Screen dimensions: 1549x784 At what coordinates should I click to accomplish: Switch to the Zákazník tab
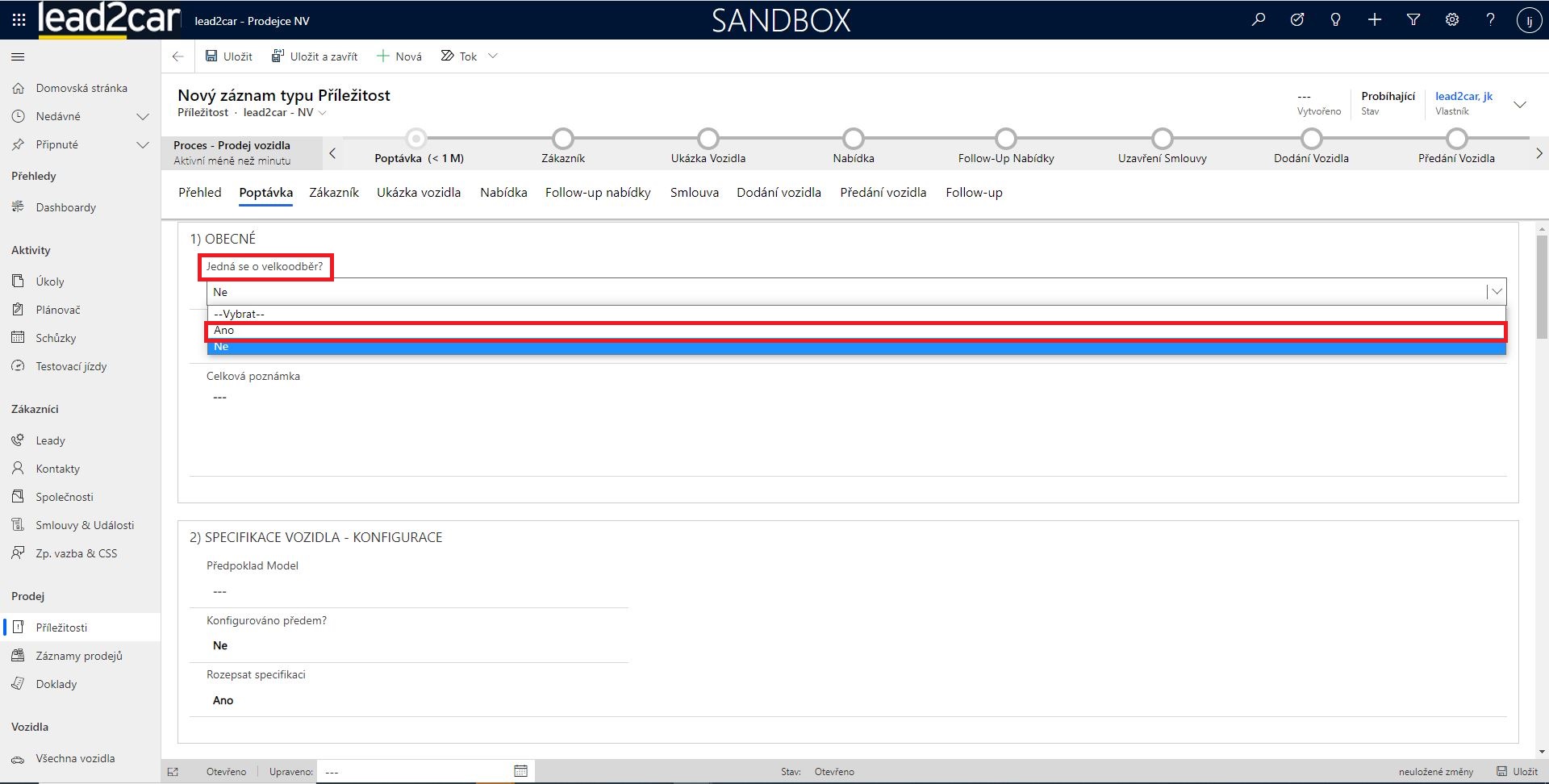pyautogui.click(x=334, y=193)
